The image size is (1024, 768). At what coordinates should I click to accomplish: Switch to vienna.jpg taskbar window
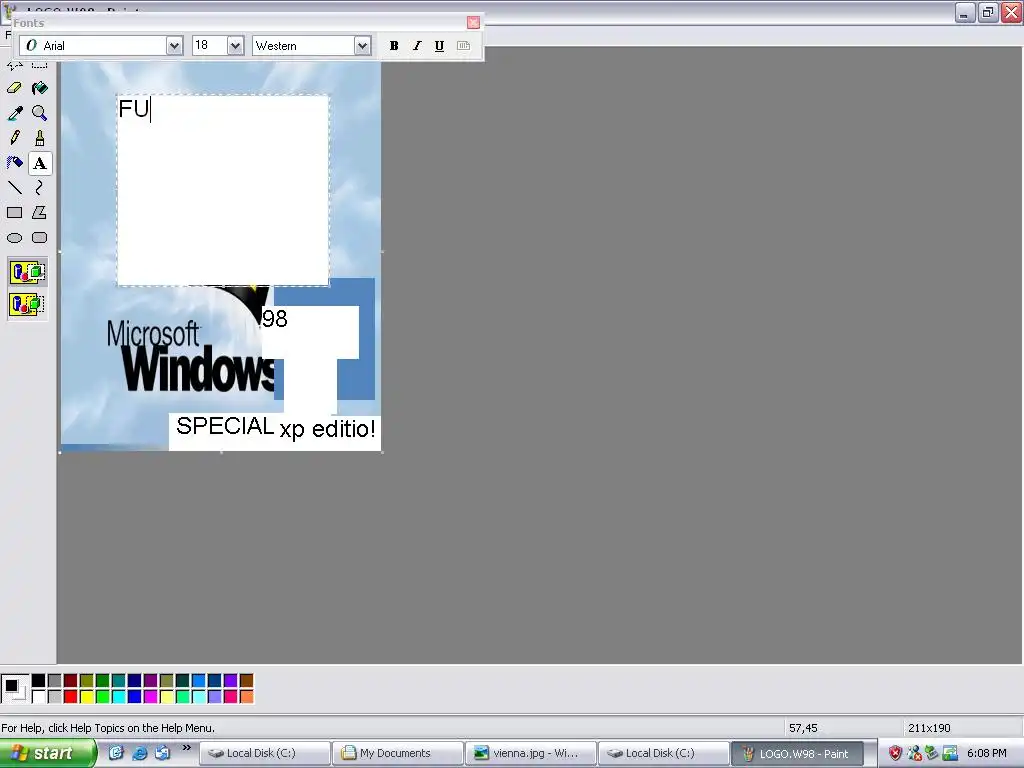click(531, 753)
